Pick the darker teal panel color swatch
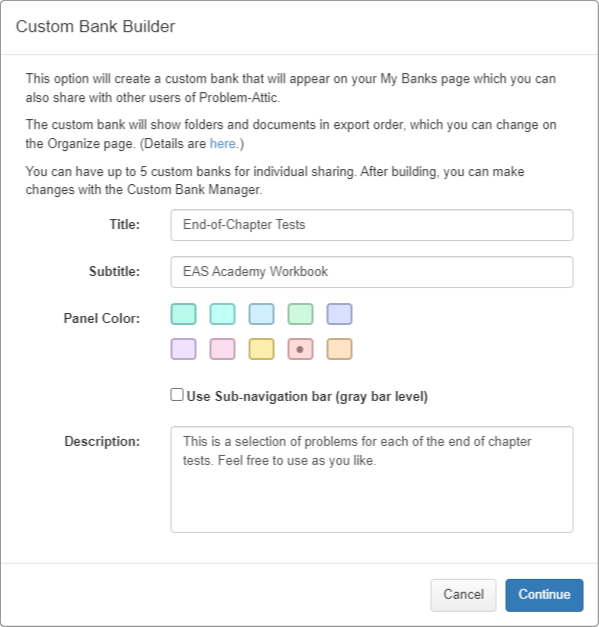The image size is (599, 627). [184, 314]
